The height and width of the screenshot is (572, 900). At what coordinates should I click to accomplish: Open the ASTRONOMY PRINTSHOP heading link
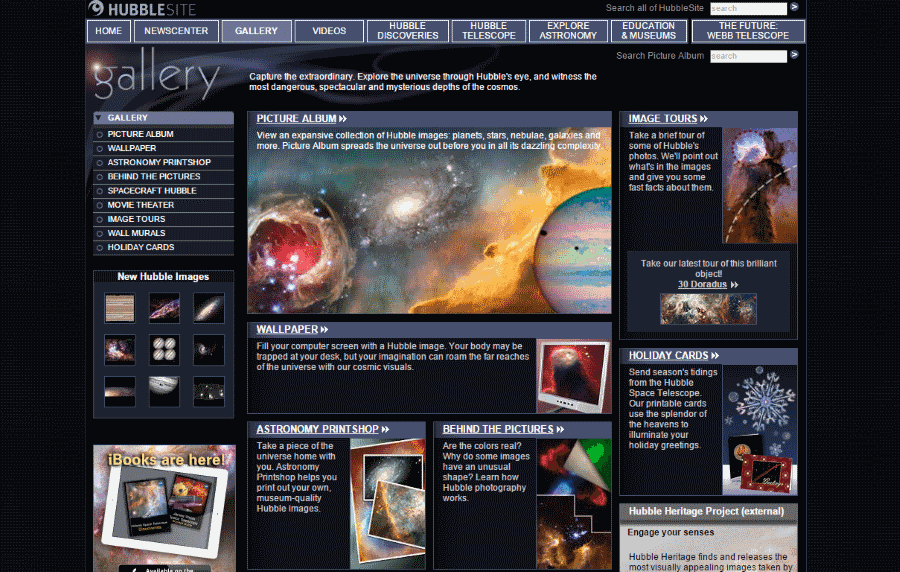pyautogui.click(x=323, y=429)
